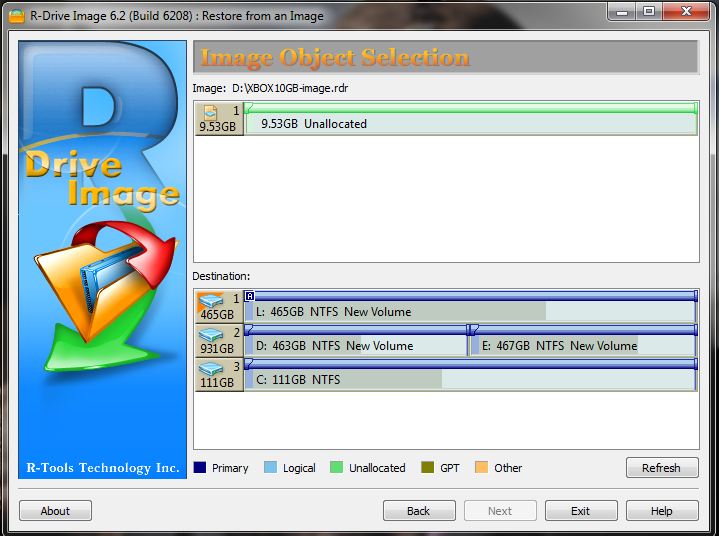Viewport: 719px width, 536px height.
Task: Open the About dialog
Action: (55, 511)
